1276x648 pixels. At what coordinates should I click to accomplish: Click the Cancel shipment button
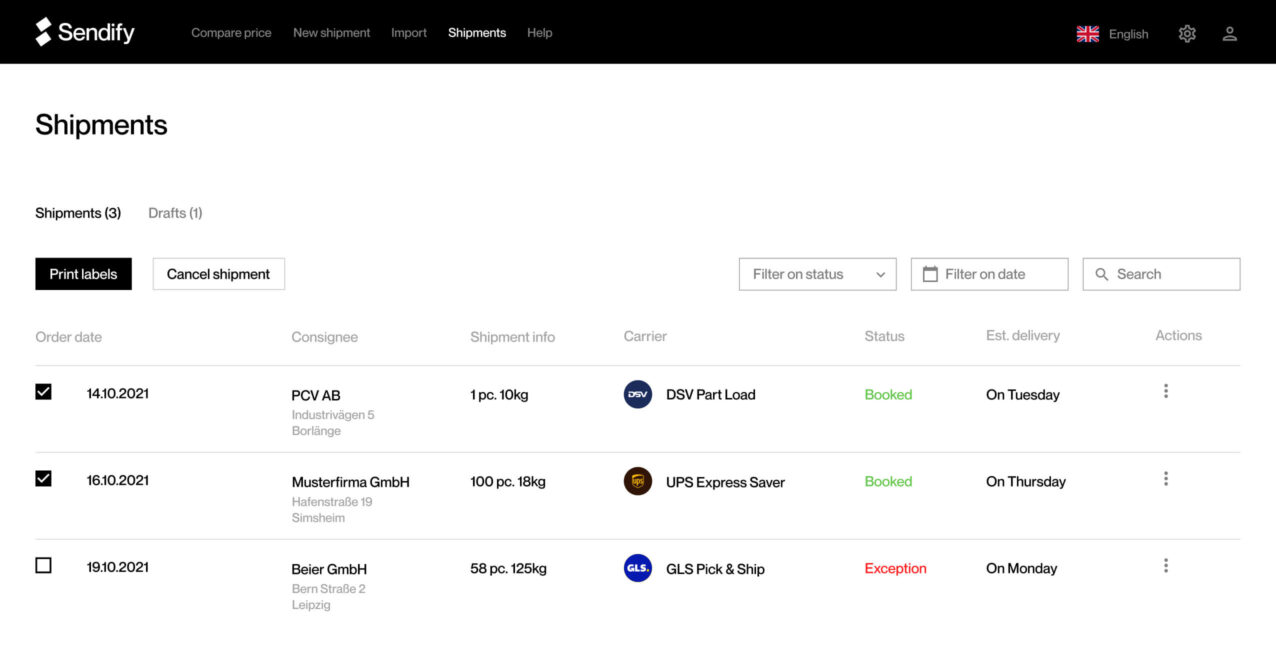[218, 274]
